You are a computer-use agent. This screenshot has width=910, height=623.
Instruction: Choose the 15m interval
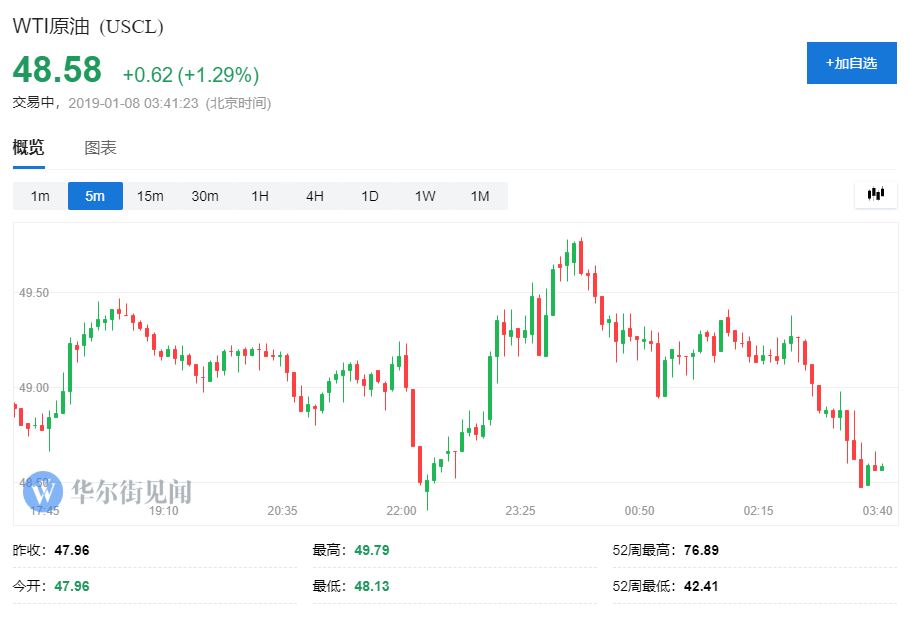(x=150, y=196)
